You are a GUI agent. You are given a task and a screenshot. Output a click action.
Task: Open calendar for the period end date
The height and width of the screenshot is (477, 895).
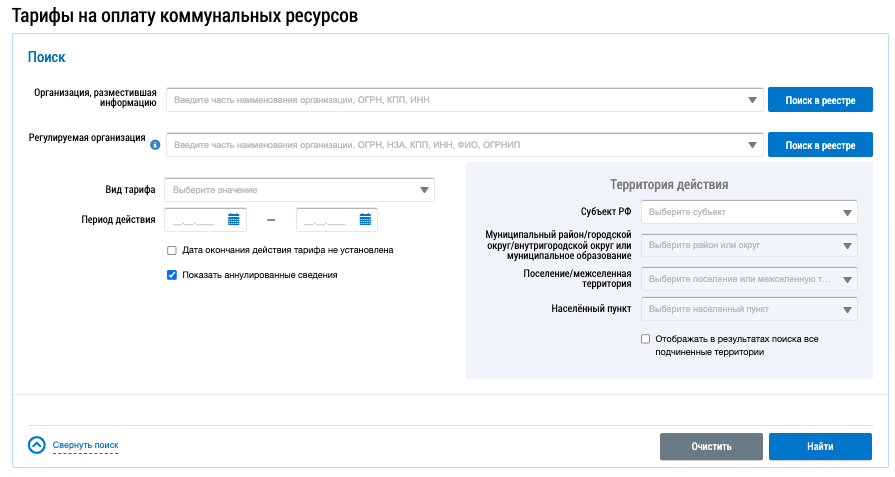(x=365, y=219)
